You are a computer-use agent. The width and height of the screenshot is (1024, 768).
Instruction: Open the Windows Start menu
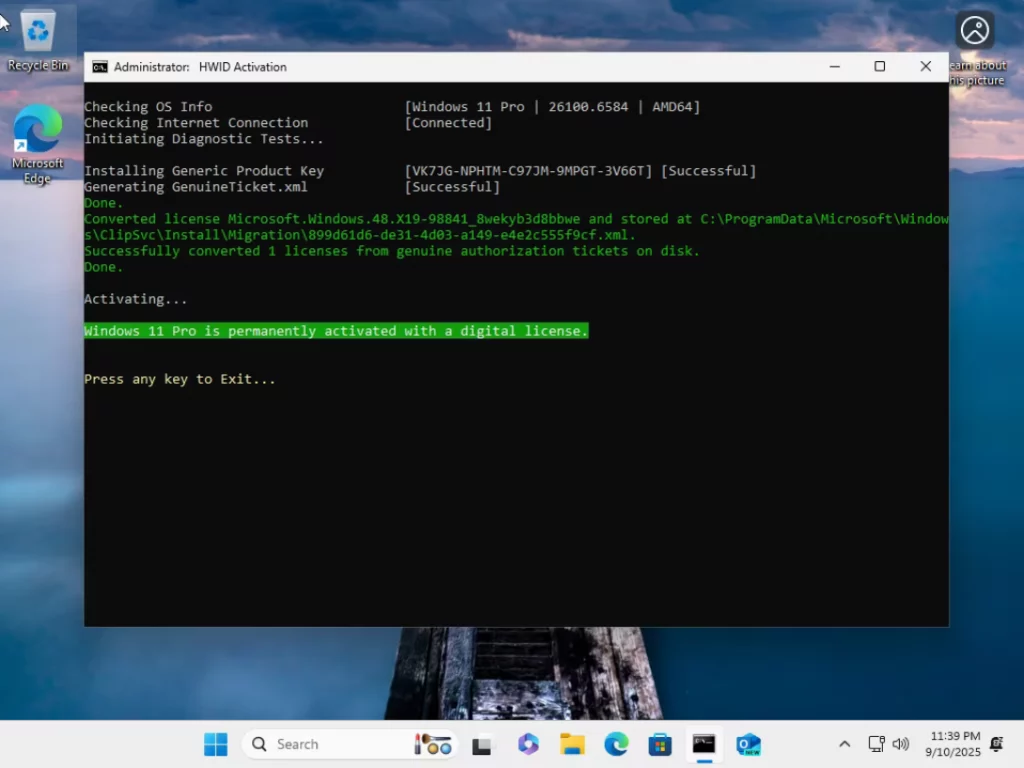pyautogui.click(x=215, y=744)
